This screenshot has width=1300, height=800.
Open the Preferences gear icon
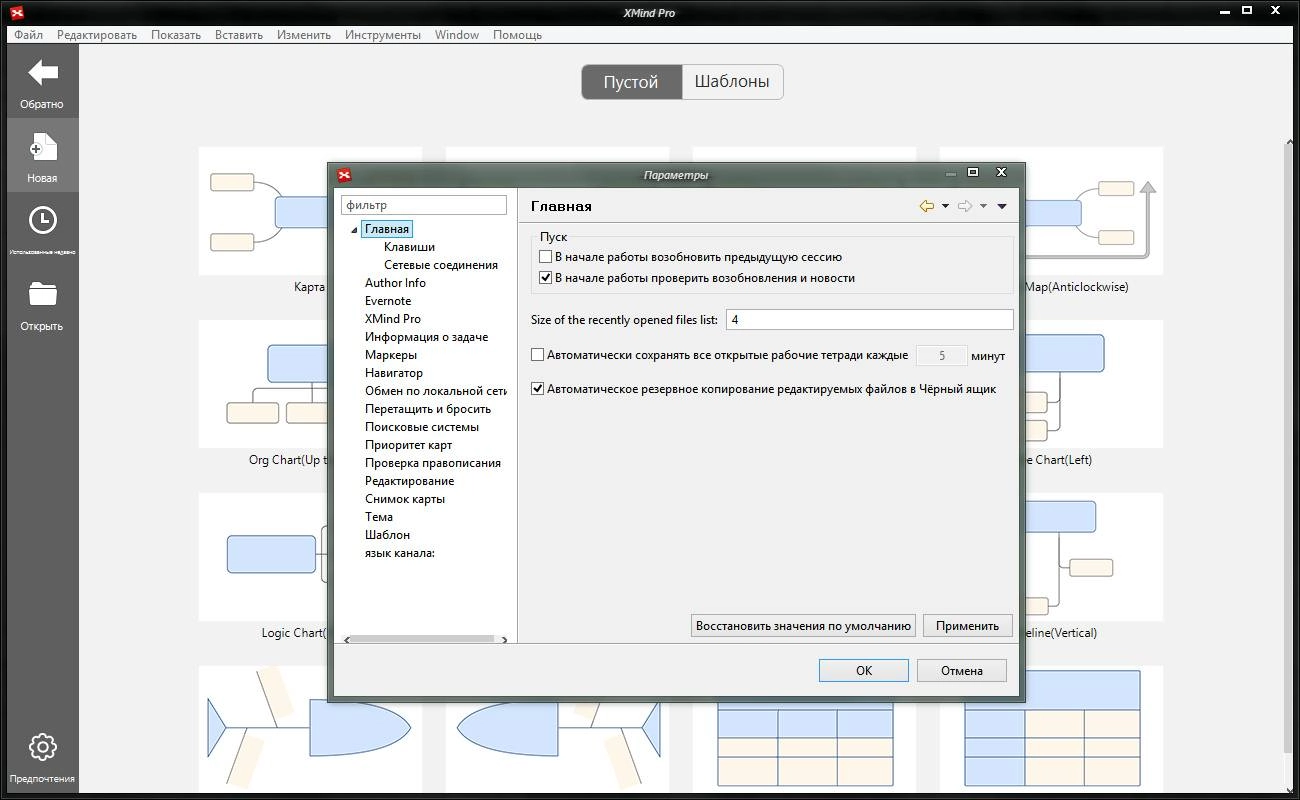point(42,747)
